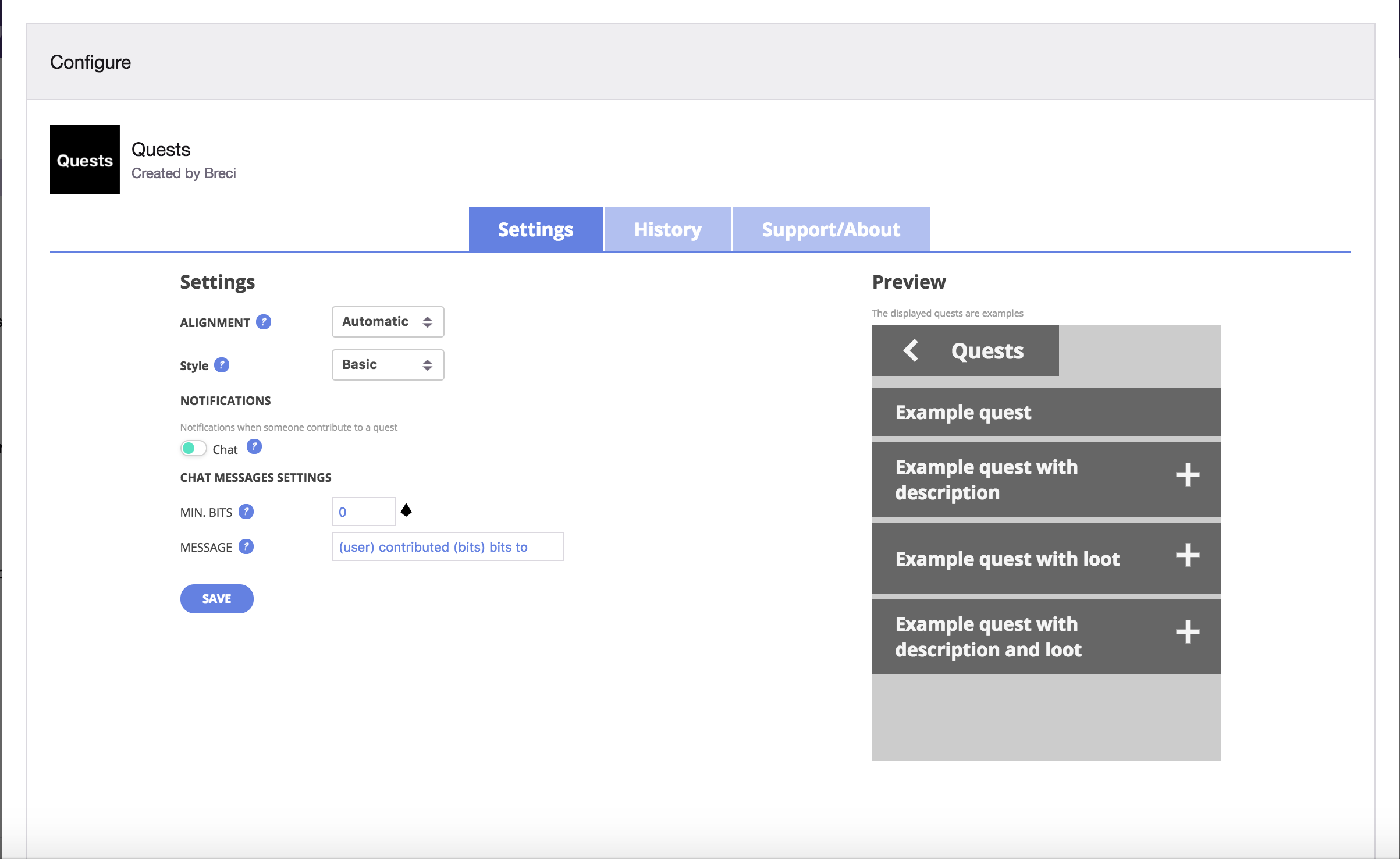Open the Alignment Automatic dropdown
The width and height of the screenshot is (1400, 859).
(388, 322)
